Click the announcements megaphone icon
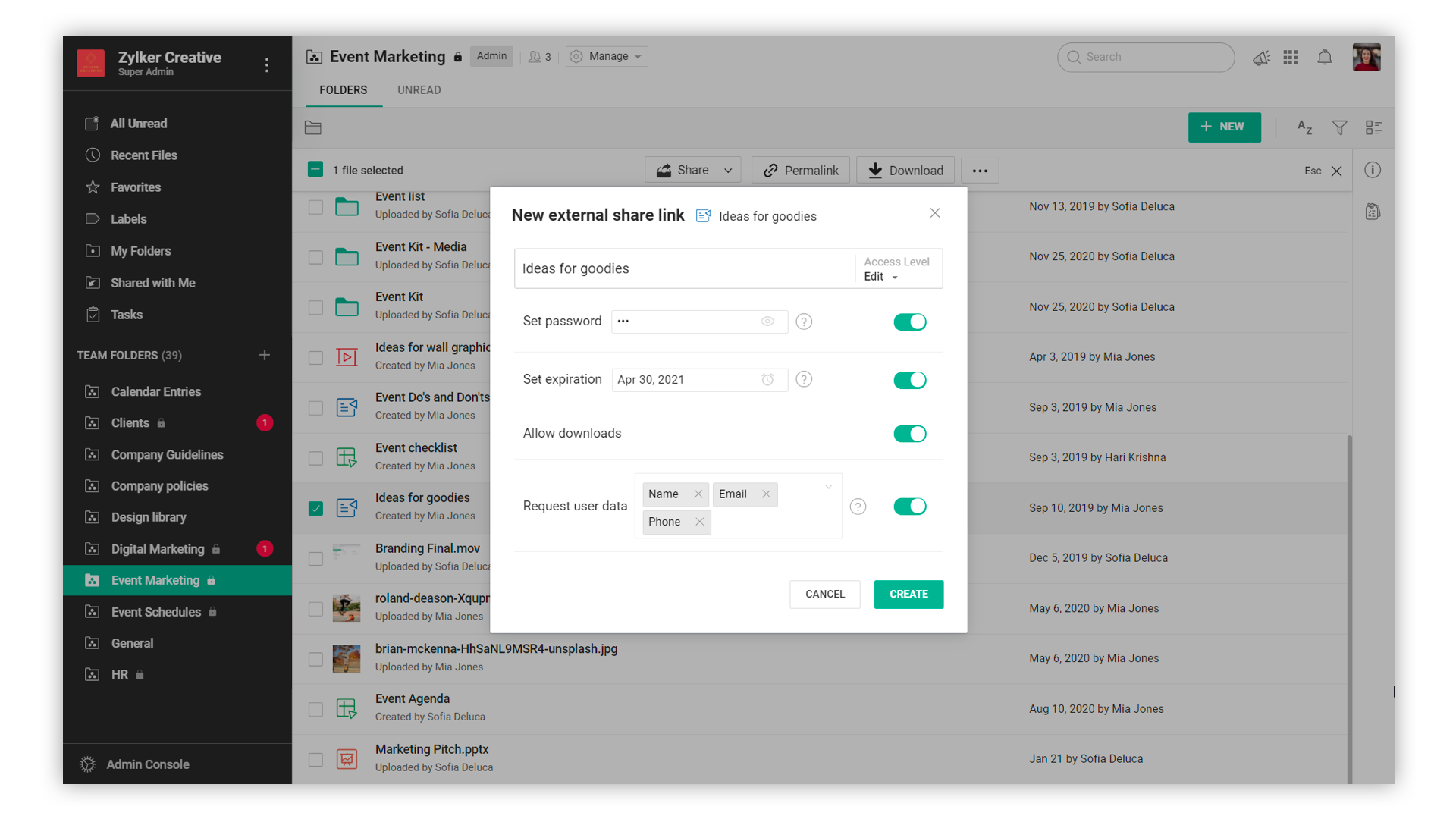Image resolution: width=1456 pixels, height=819 pixels. [1261, 58]
